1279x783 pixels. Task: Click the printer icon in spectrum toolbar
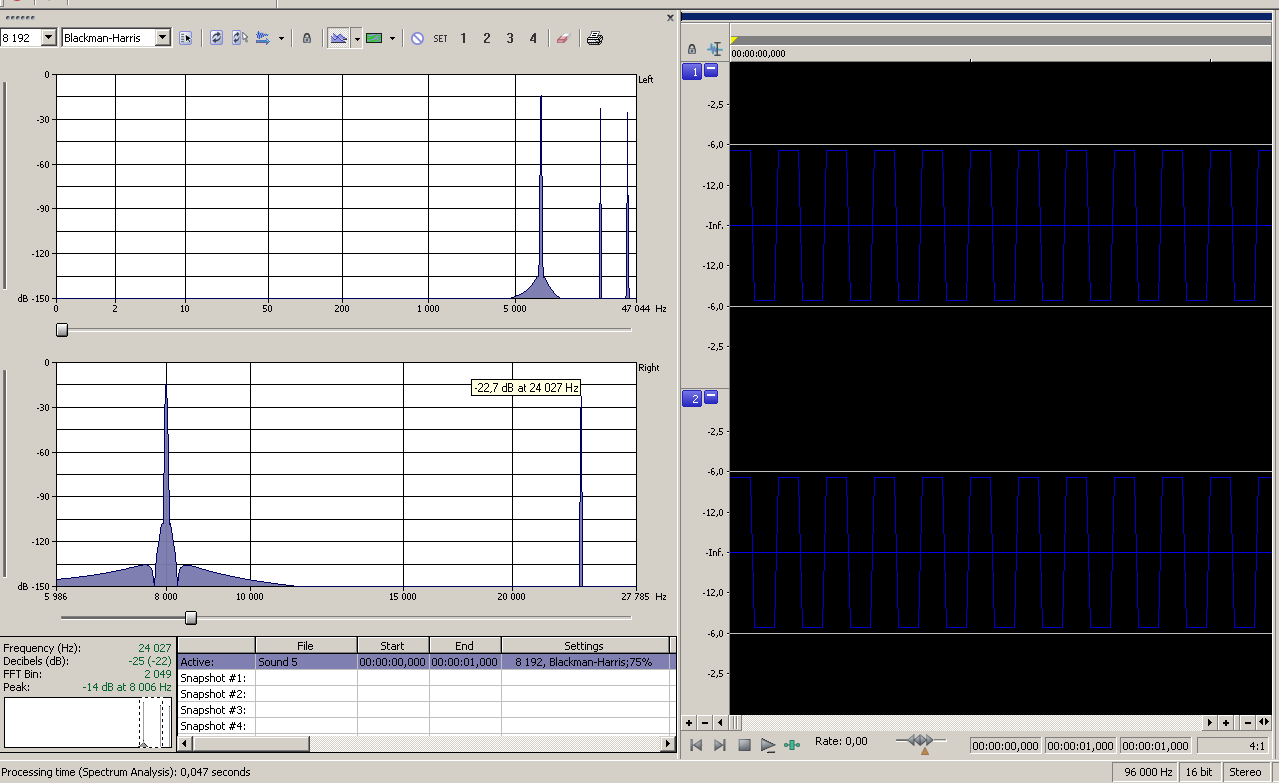click(x=595, y=38)
